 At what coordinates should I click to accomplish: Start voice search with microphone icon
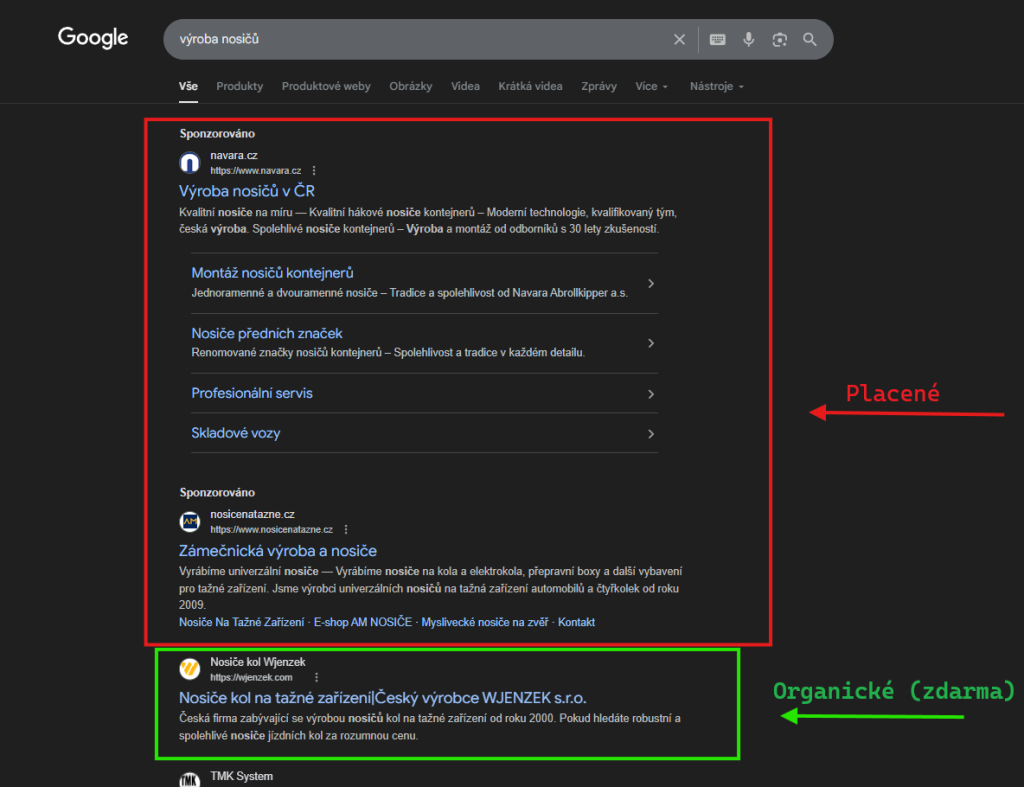(x=748, y=40)
